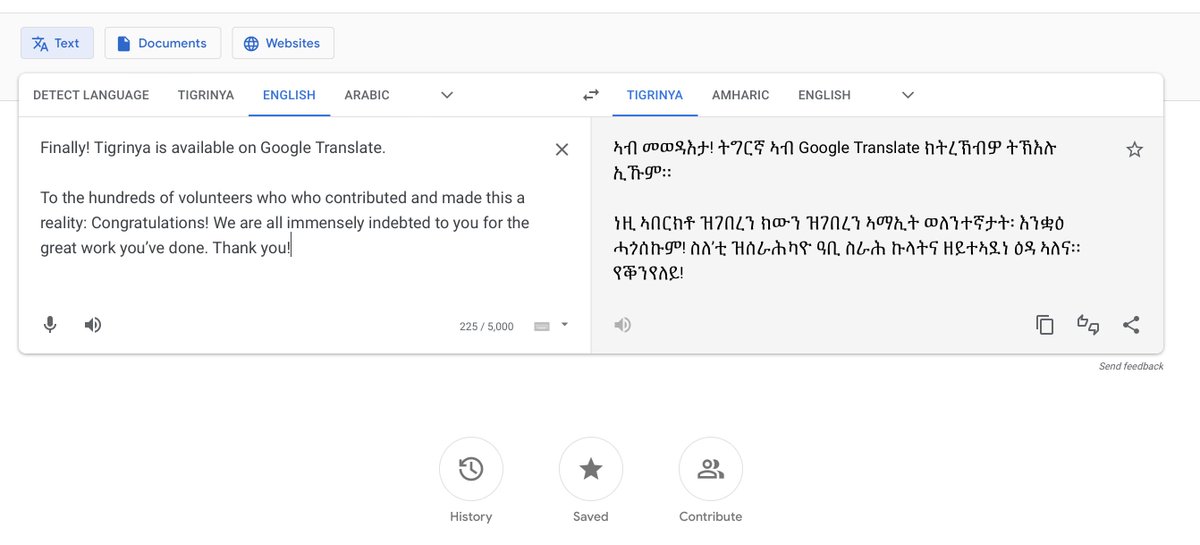Share the translation

(1131, 324)
